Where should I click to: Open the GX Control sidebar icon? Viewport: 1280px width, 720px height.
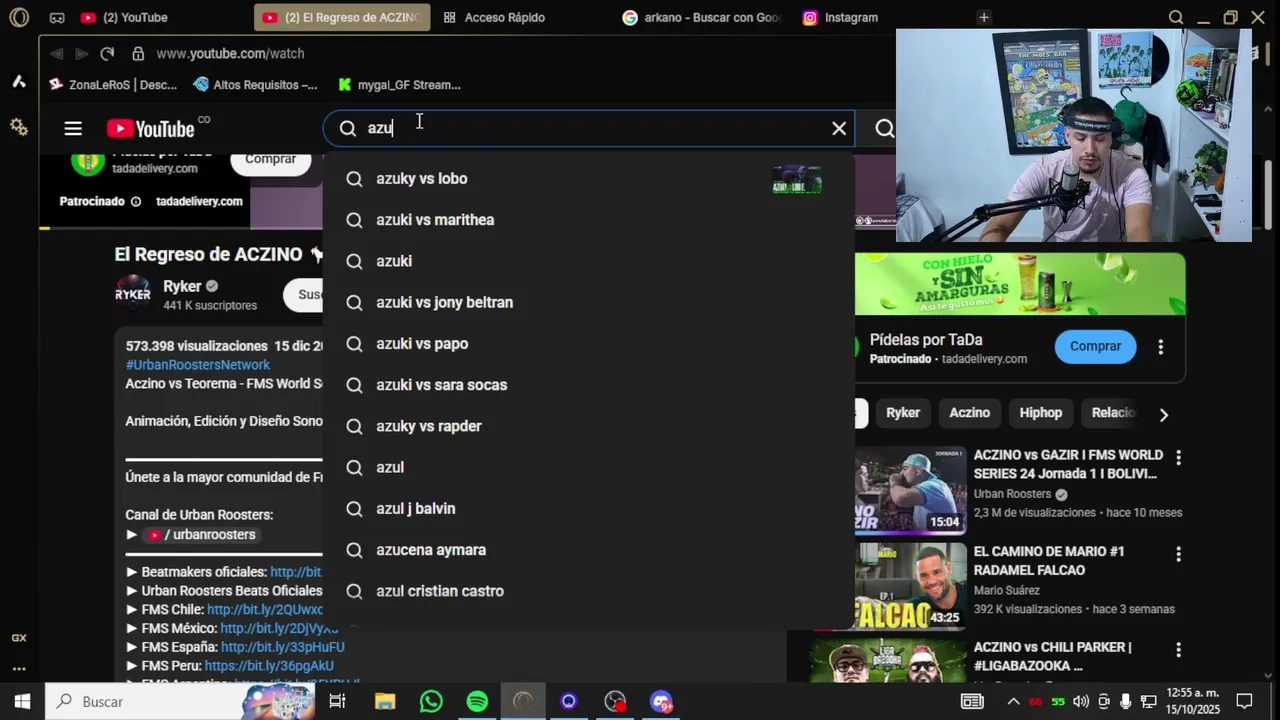point(19,82)
